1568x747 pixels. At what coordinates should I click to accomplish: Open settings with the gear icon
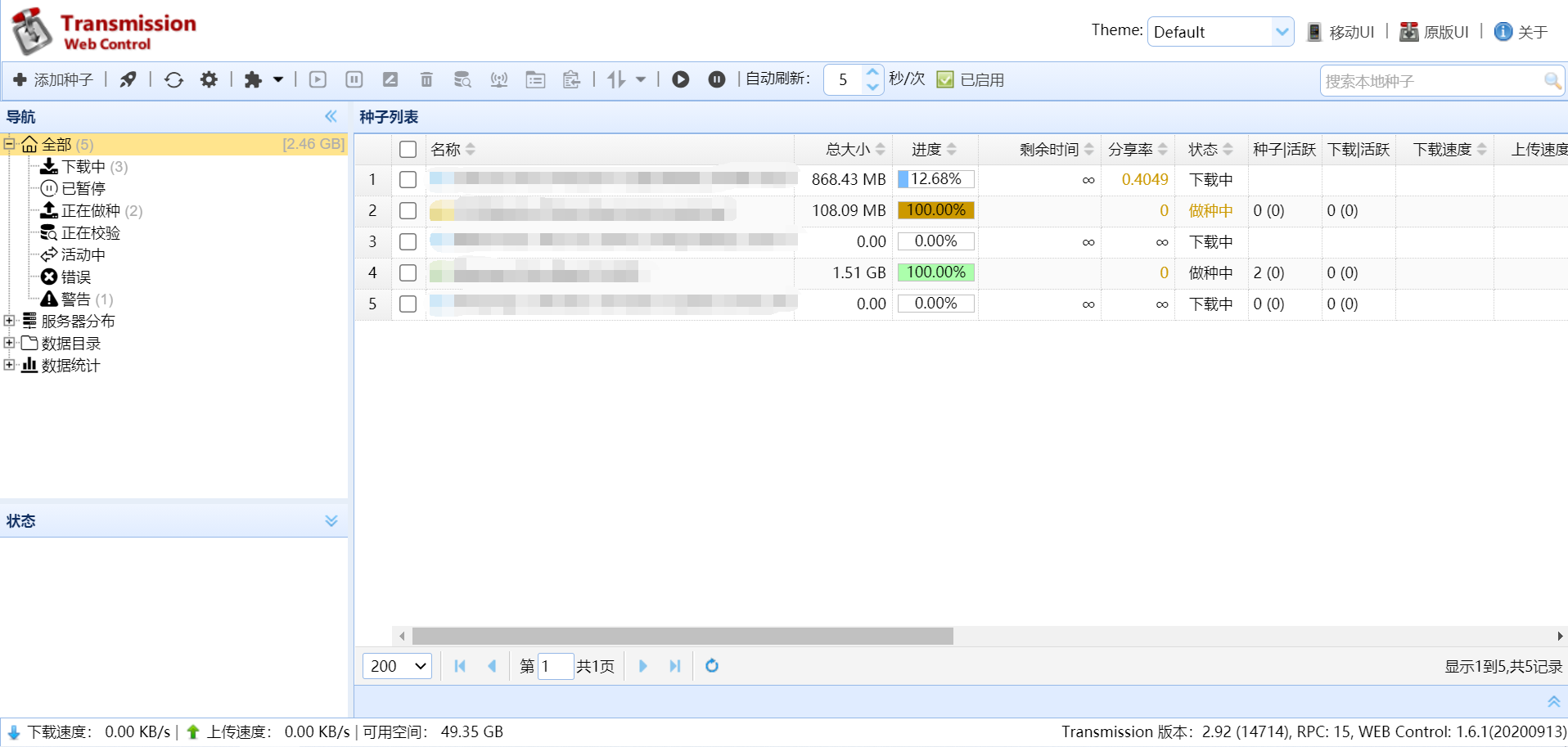pyautogui.click(x=210, y=79)
